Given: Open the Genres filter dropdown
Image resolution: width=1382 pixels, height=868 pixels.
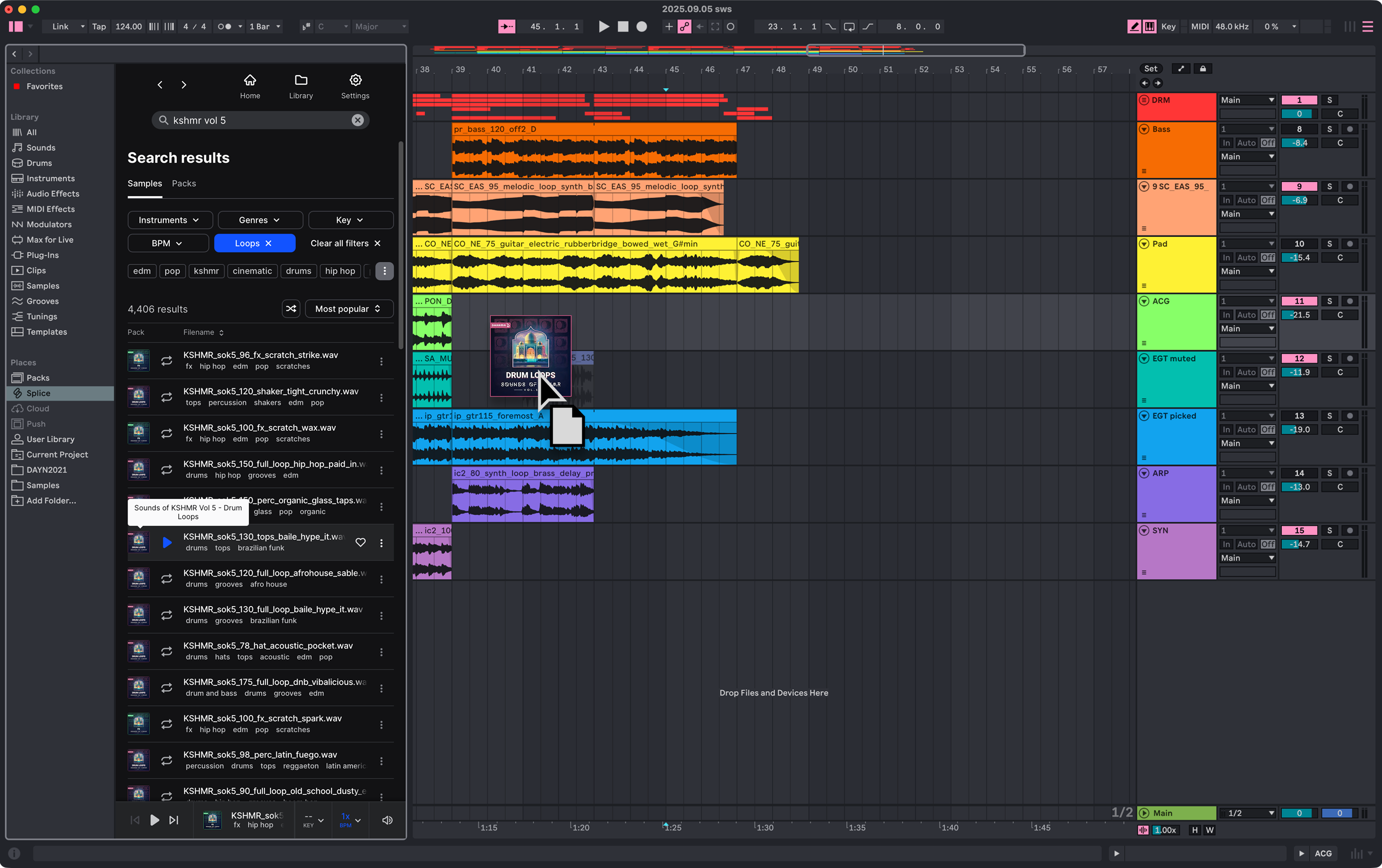Looking at the screenshot, I should click(x=260, y=220).
